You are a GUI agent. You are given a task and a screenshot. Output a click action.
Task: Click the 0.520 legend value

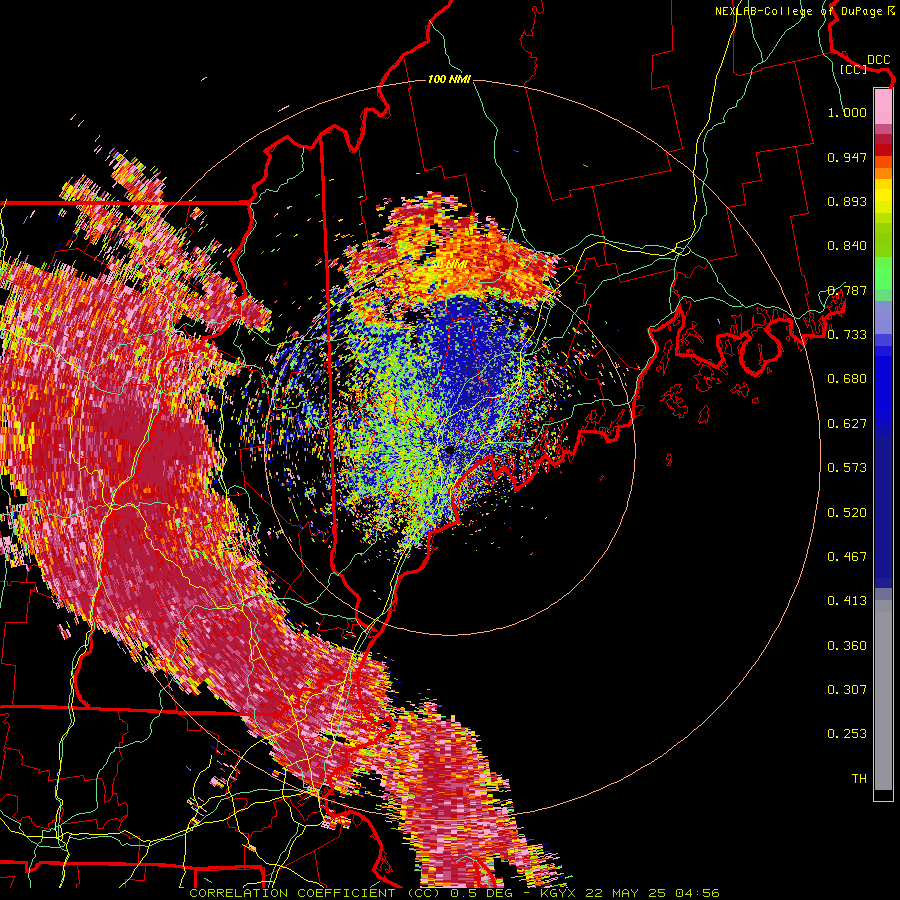(x=847, y=513)
